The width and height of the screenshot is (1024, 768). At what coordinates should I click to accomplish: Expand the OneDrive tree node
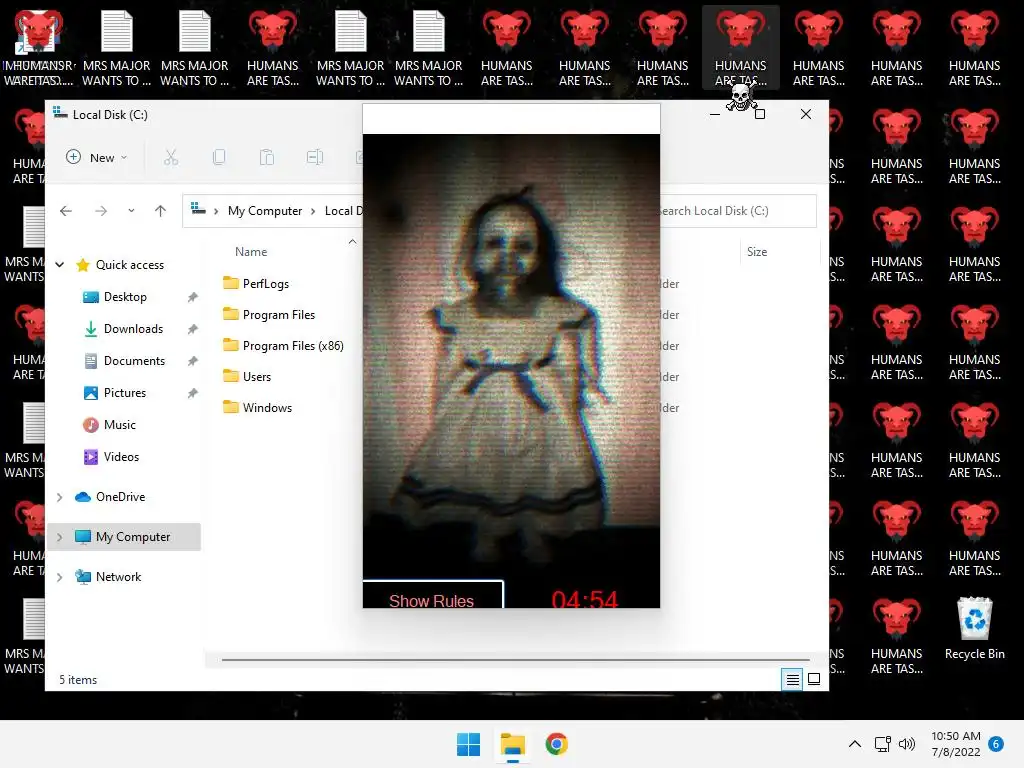click(x=59, y=497)
